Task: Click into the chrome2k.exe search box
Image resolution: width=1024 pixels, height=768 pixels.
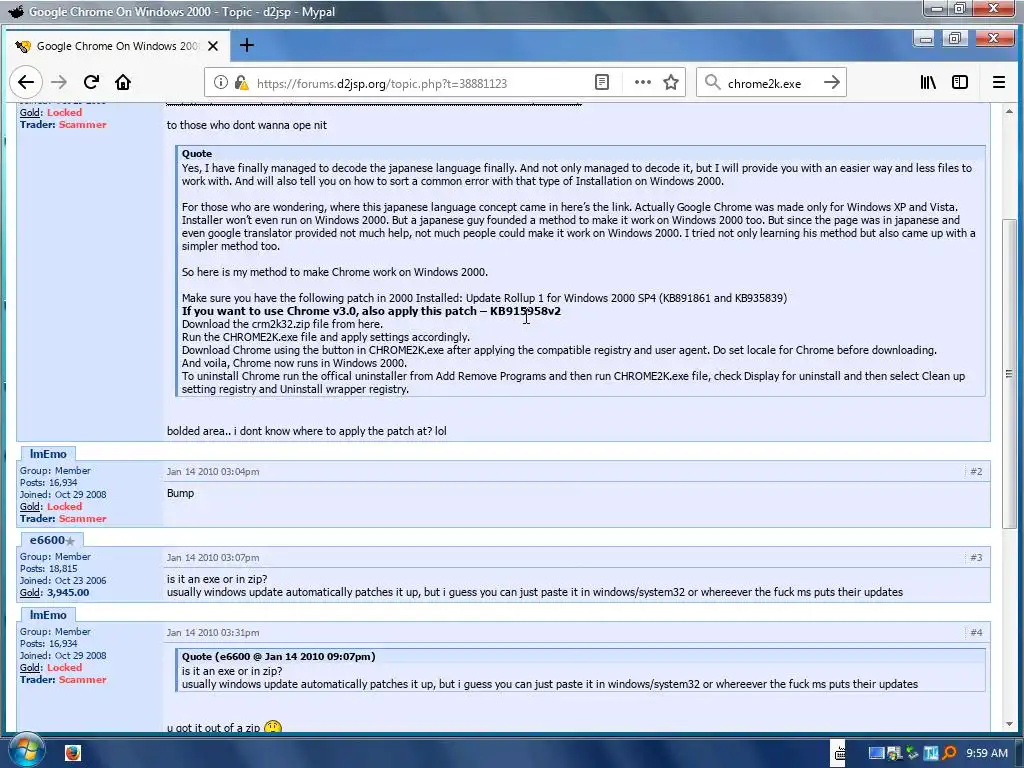Action: [x=771, y=83]
